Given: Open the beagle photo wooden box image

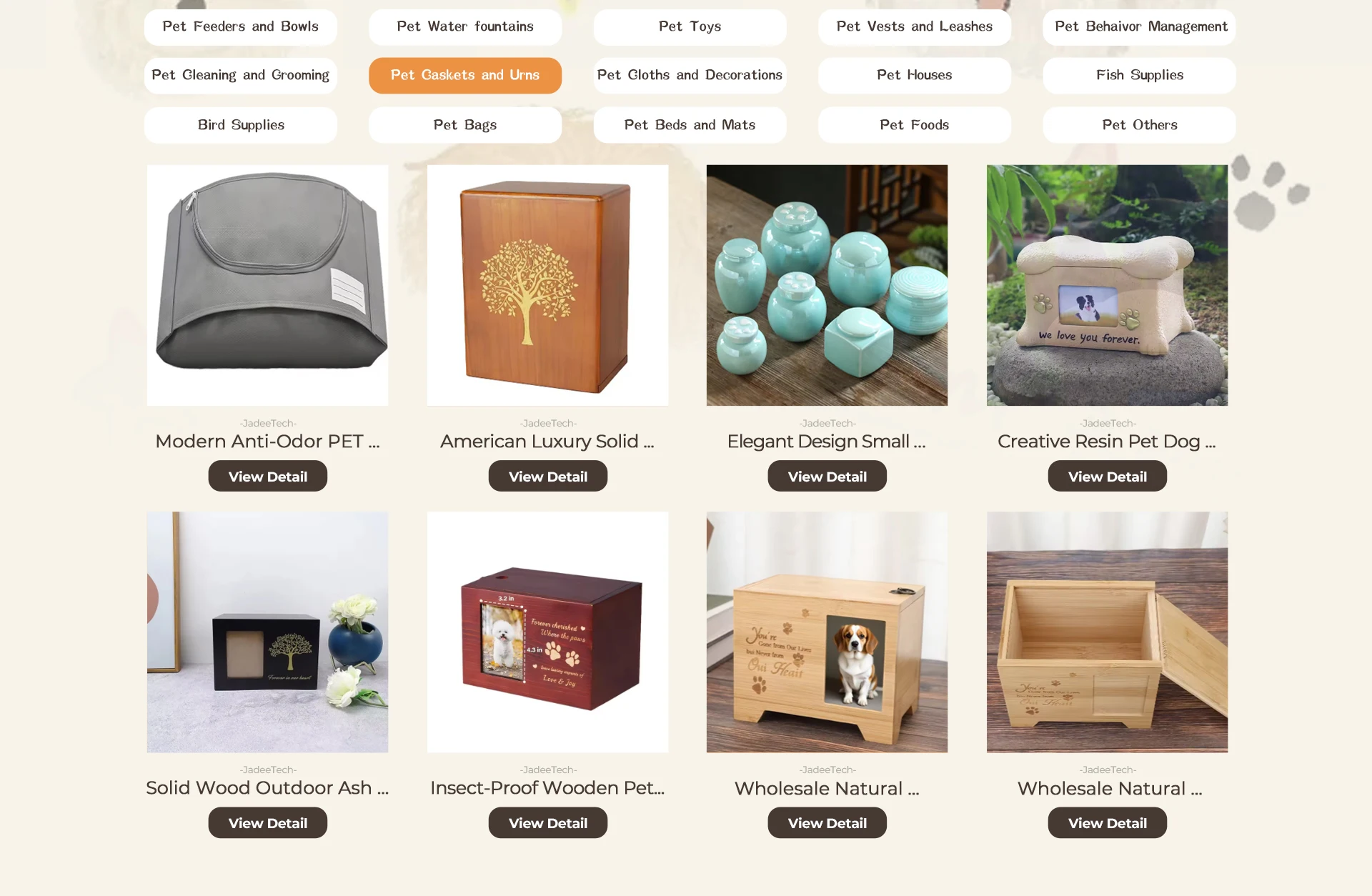Looking at the screenshot, I should 827,632.
